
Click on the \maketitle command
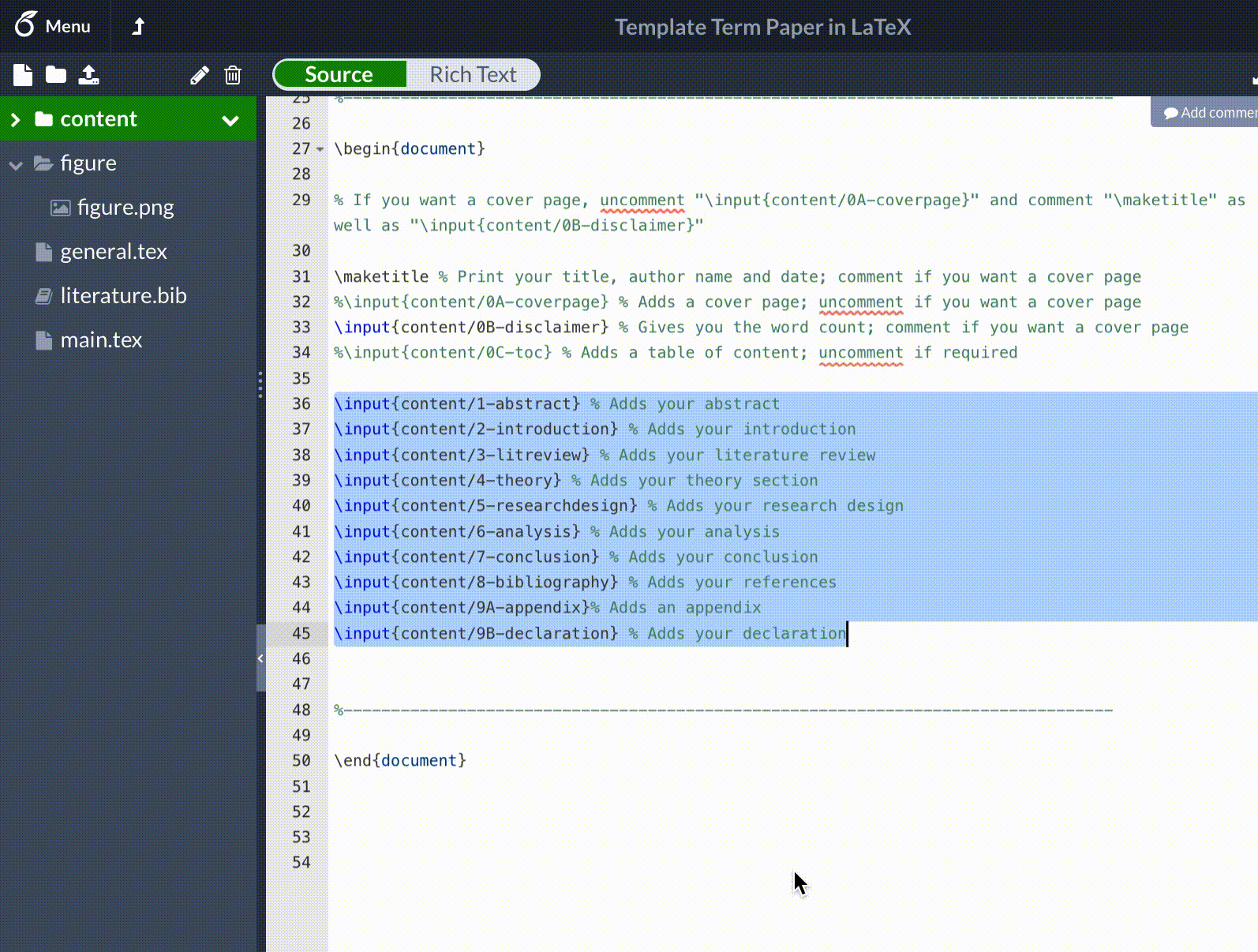click(381, 276)
